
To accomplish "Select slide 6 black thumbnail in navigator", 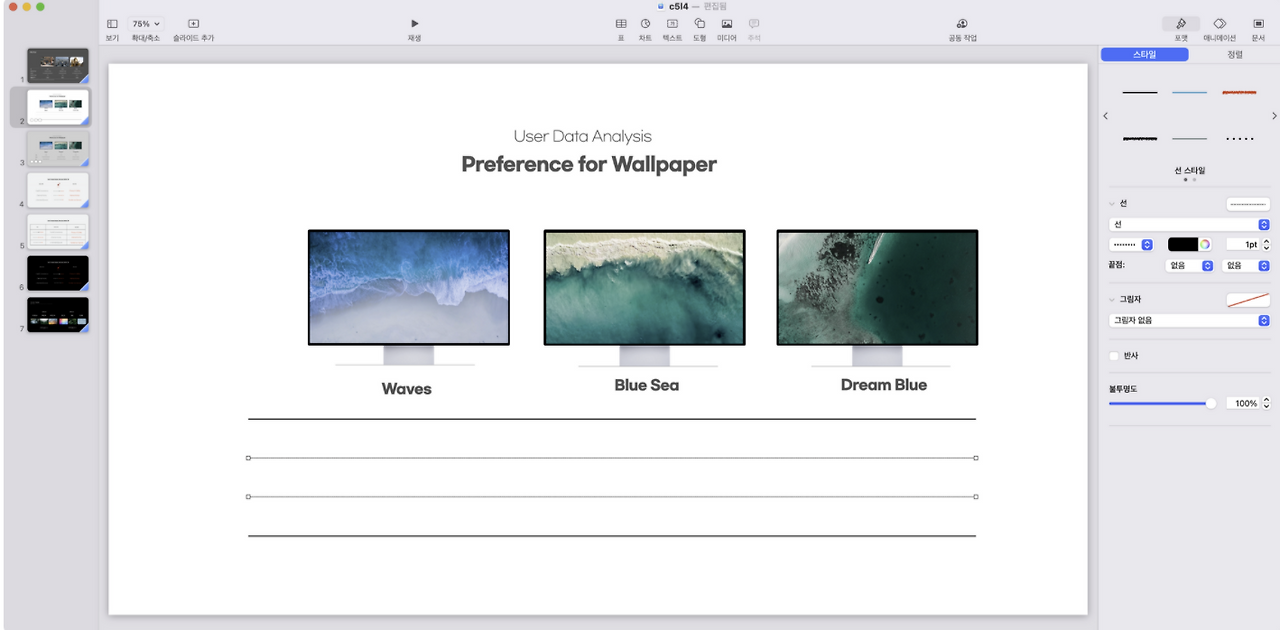I will click(x=58, y=273).
